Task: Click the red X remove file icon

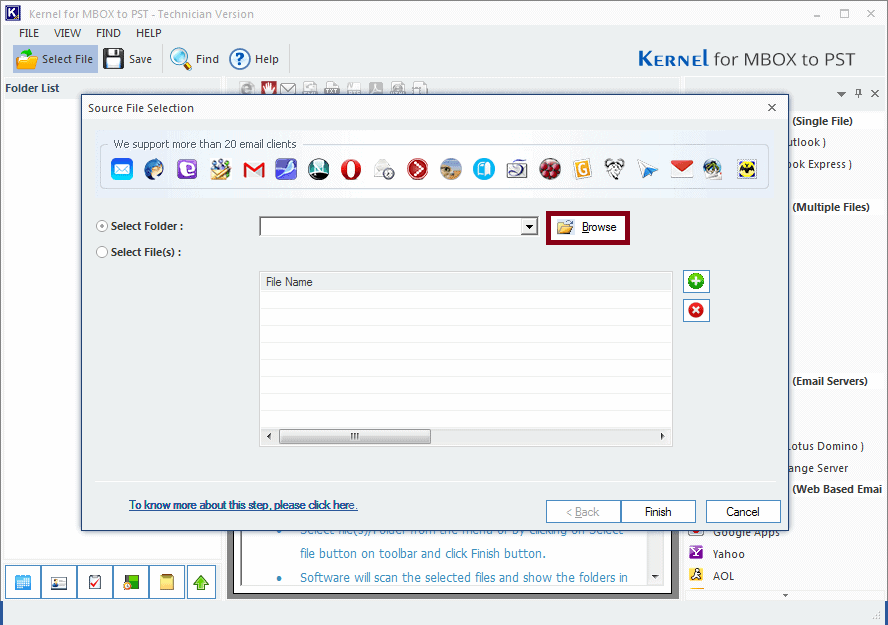Action: 696,310
